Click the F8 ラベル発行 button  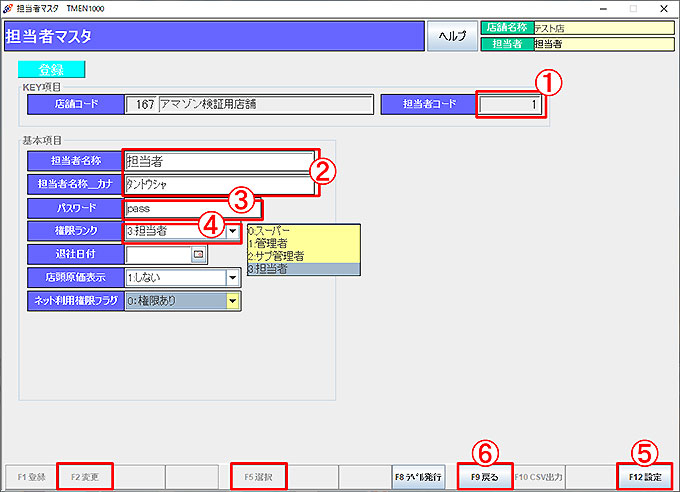[418, 477]
